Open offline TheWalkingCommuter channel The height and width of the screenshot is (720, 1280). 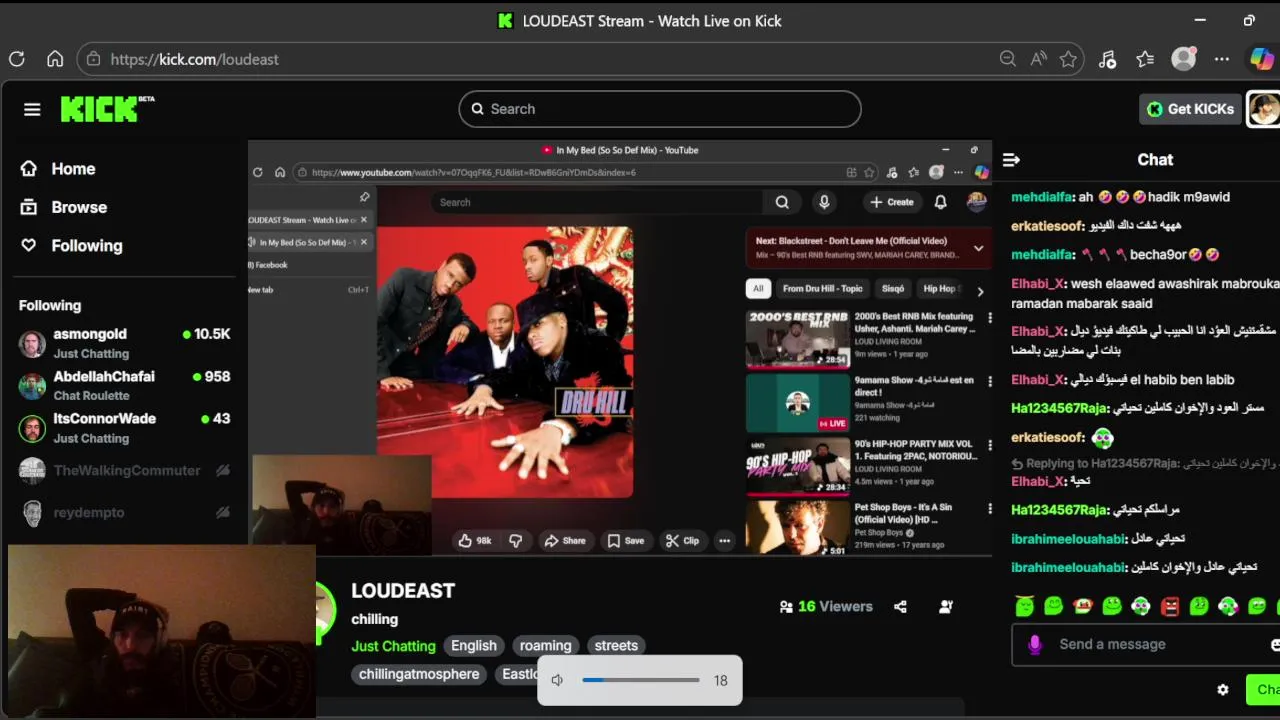pyautogui.click(x=125, y=470)
